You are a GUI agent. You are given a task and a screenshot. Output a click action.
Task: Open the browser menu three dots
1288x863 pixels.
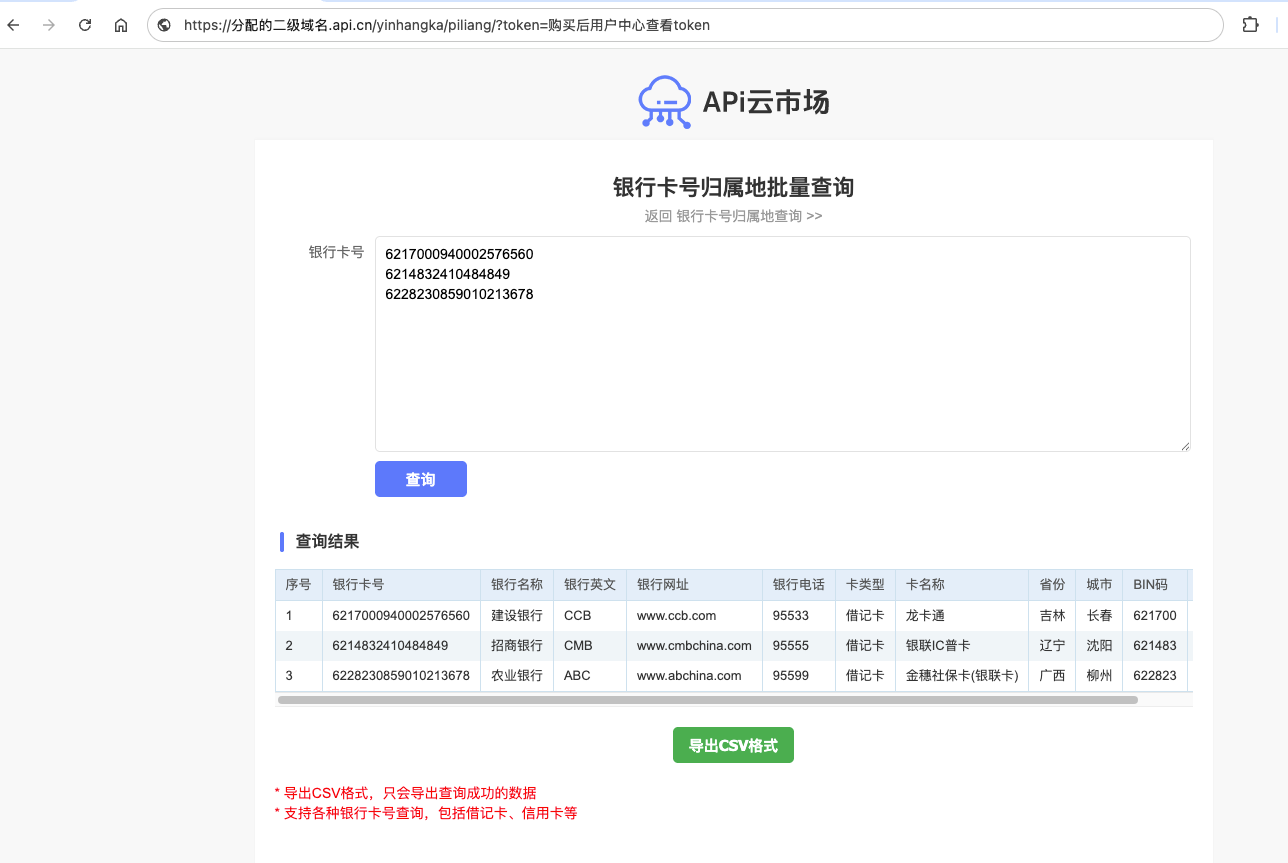[x=1283, y=25]
